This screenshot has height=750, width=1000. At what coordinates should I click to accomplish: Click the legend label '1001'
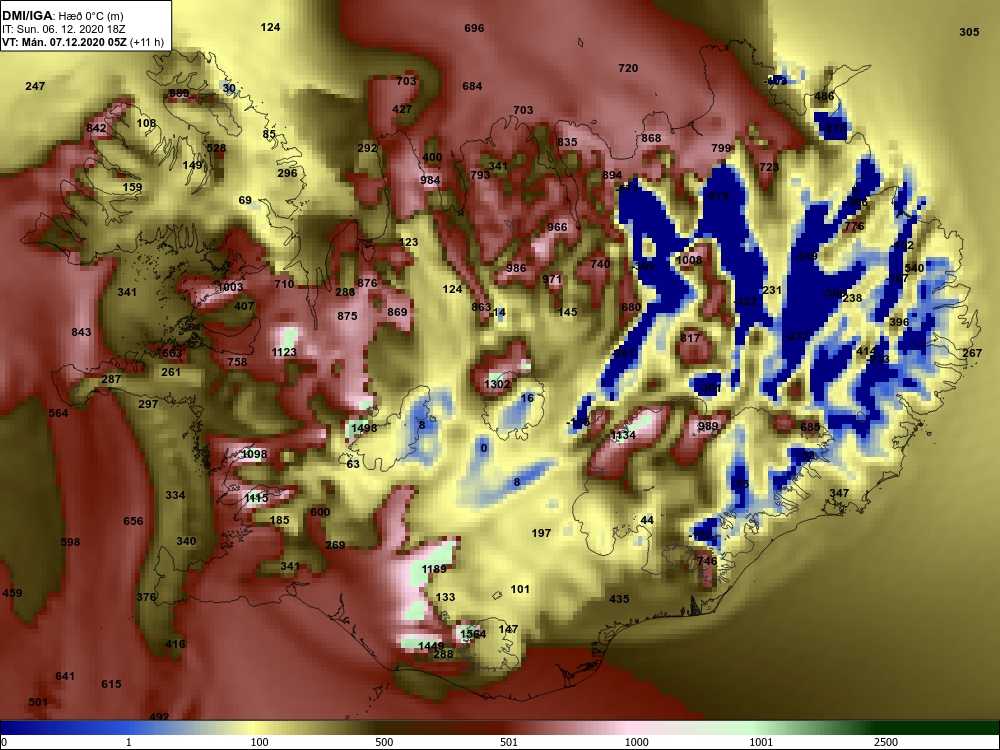coord(761,742)
